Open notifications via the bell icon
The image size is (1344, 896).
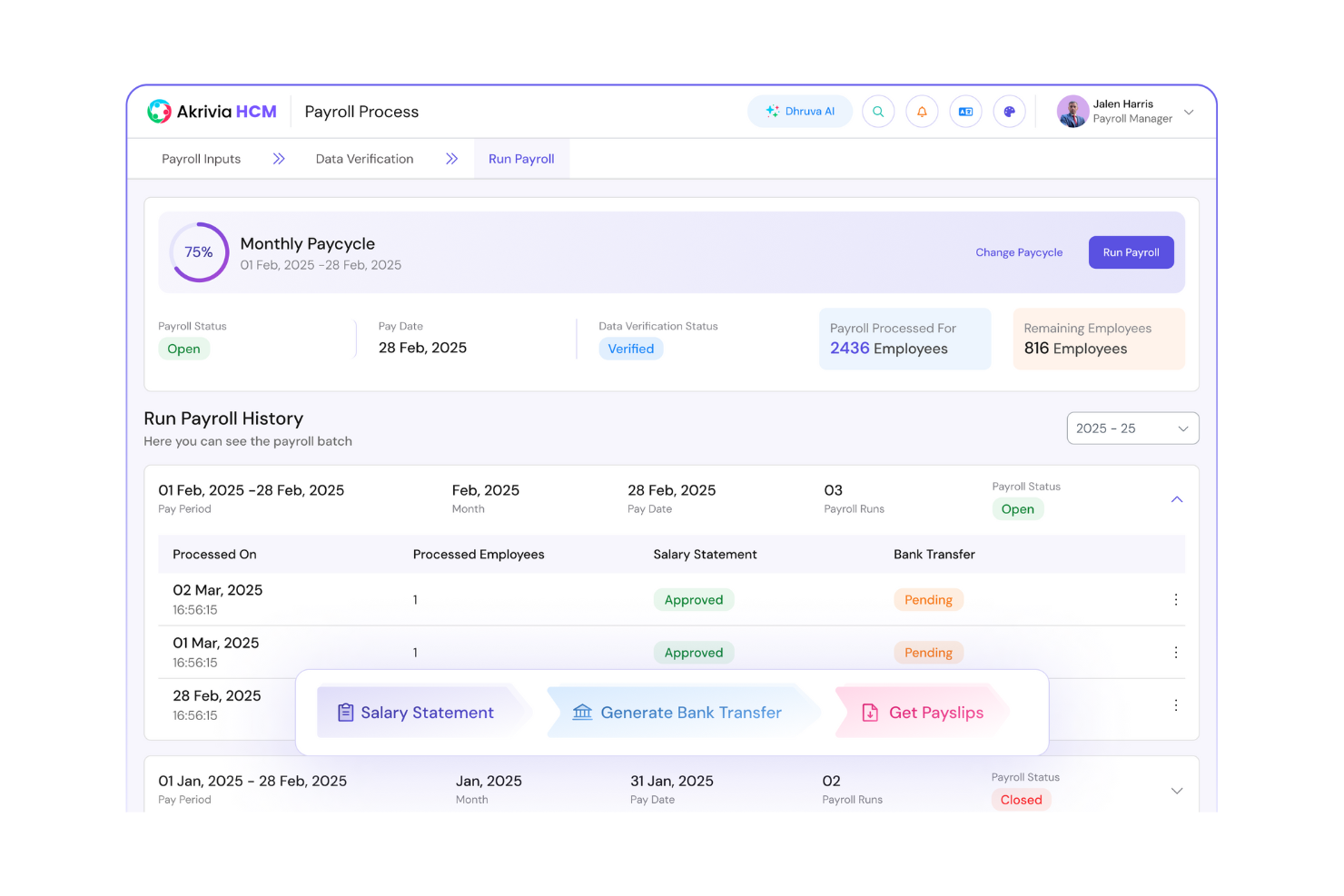point(922,111)
